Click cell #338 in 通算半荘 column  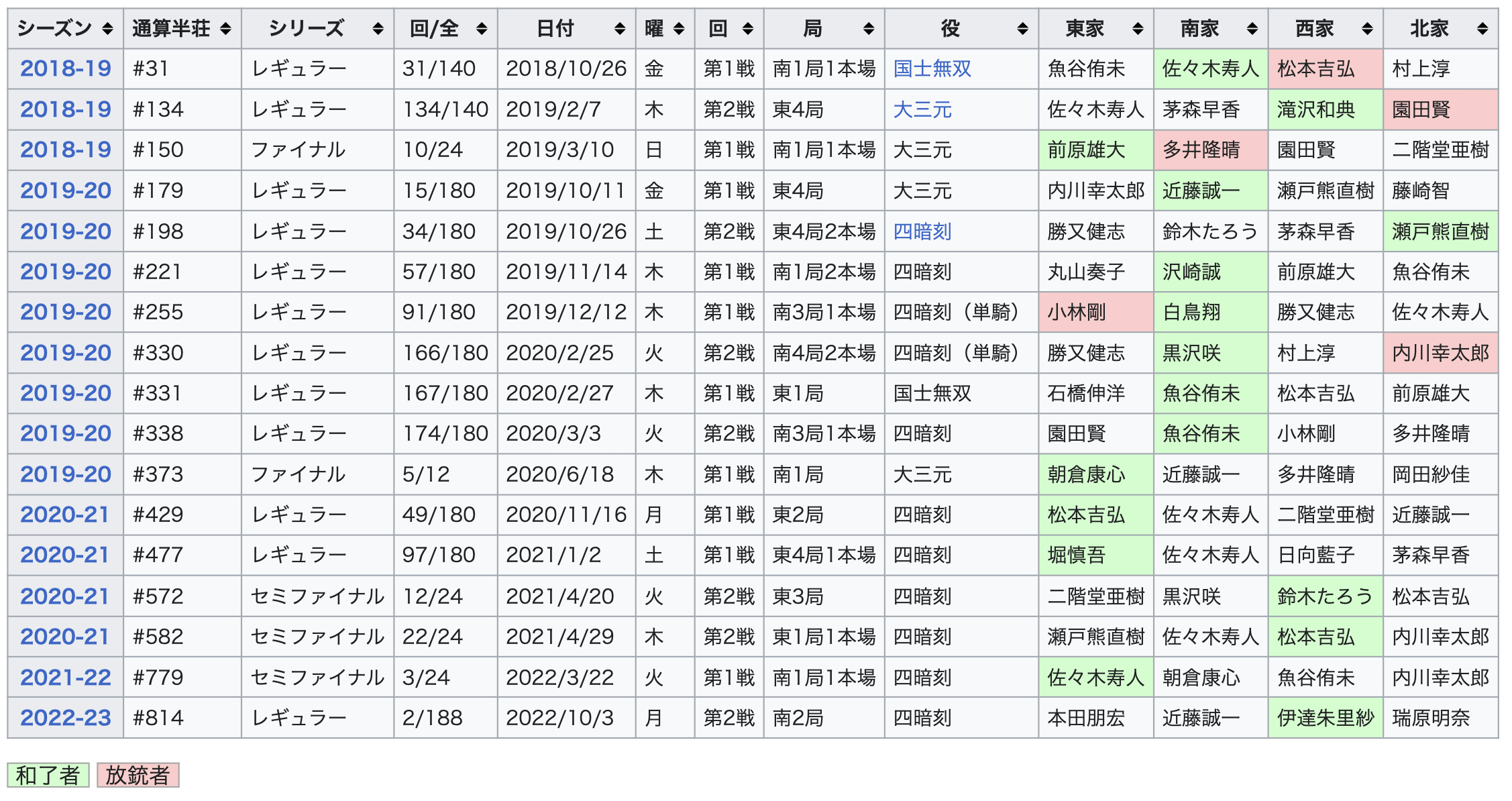182,433
